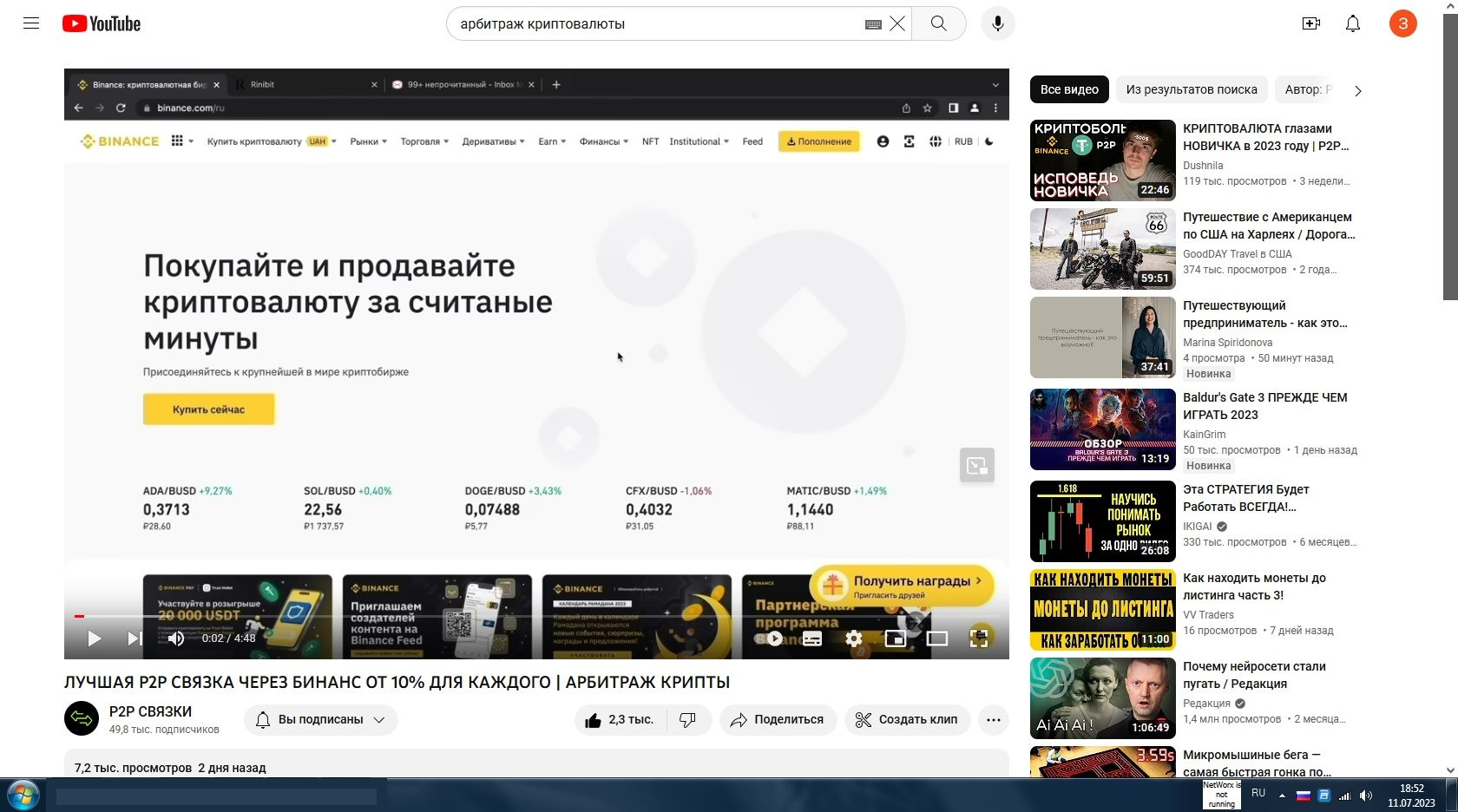Show hidden tray icons arrow

(1282, 796)
